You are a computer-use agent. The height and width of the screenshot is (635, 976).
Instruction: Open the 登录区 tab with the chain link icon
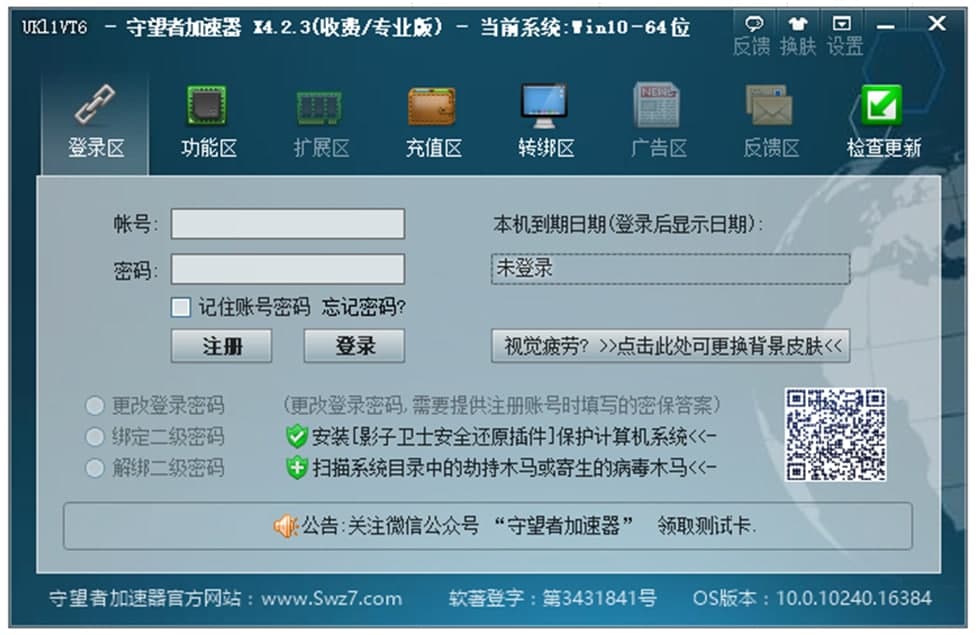[x=95, y=123]
